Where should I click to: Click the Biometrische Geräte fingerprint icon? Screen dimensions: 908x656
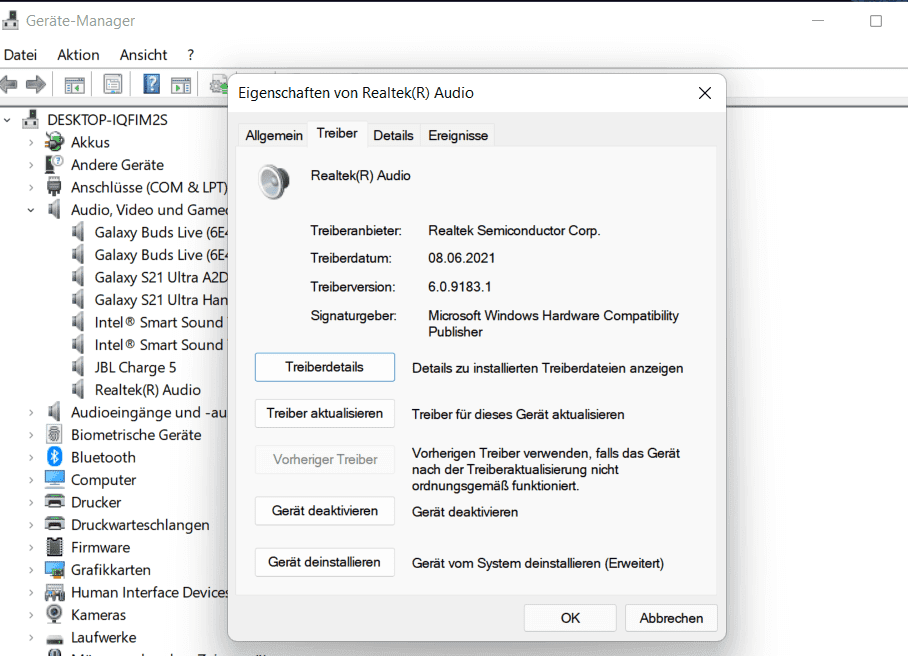tap(55, 435)
